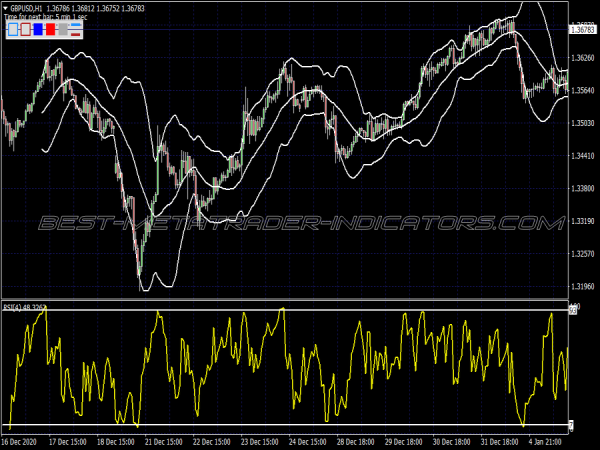Viewport: 600px width, 450px height.
Task: Click the red-outlined rectangle button
Action: click(x=26, y=29)
